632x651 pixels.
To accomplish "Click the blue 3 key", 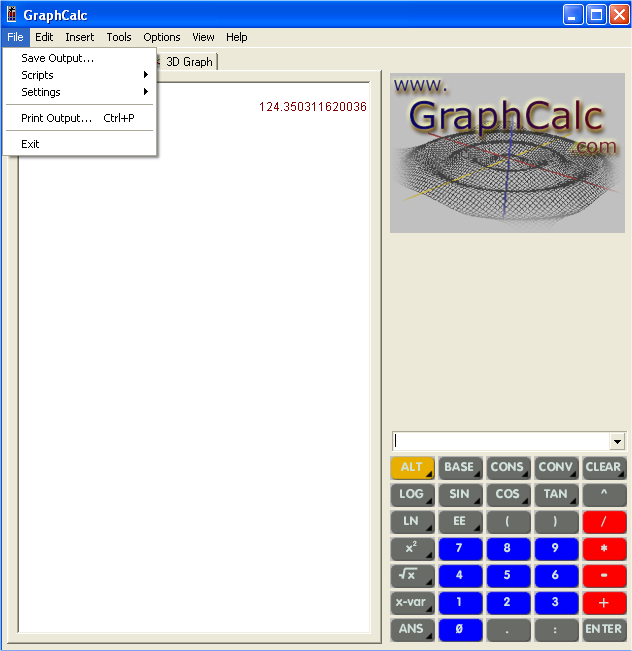I will click(556, 603).
